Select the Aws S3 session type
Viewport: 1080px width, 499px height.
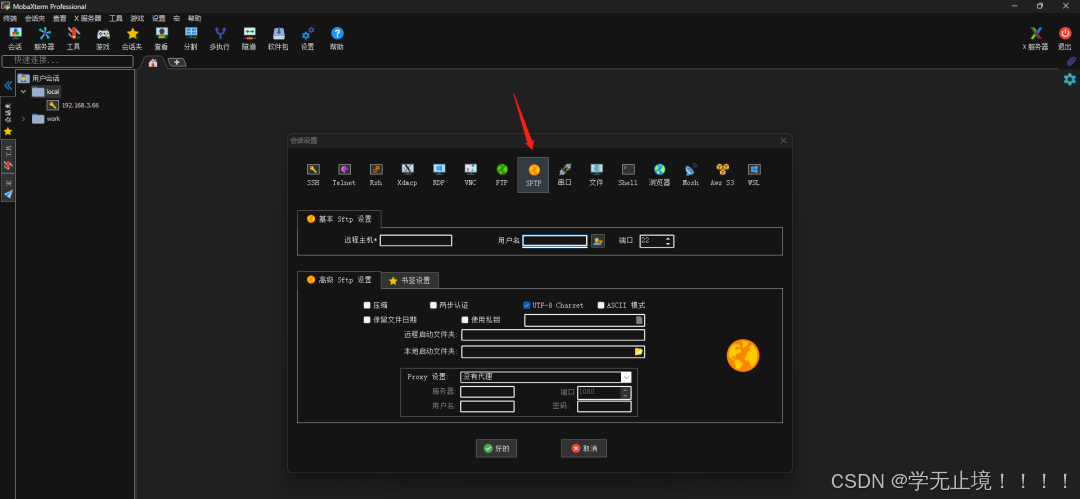tap(723, 175)
